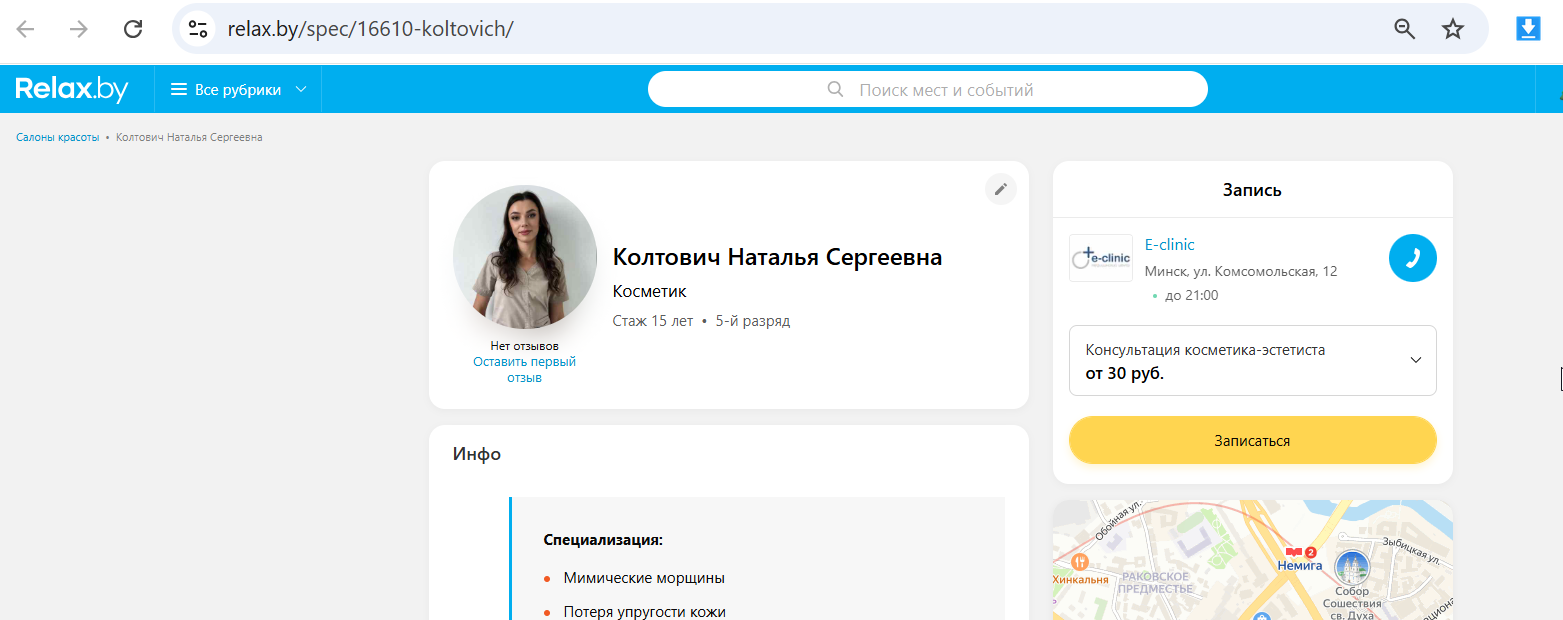
Task: Click the "Инфо" section heading
Action: click(477, 454)
